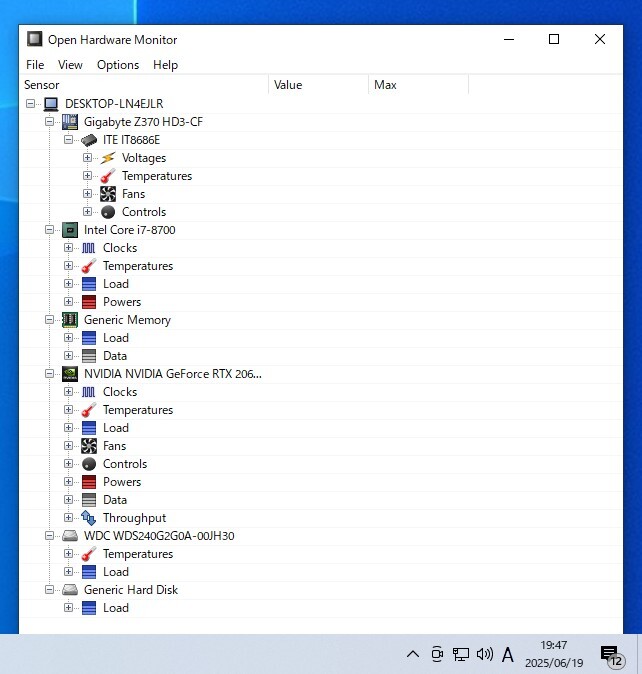The image size is (642, 674).
Task: Click the Clocks waveform icon under NVIDIA GeForce
Action: tap(89, 392)
